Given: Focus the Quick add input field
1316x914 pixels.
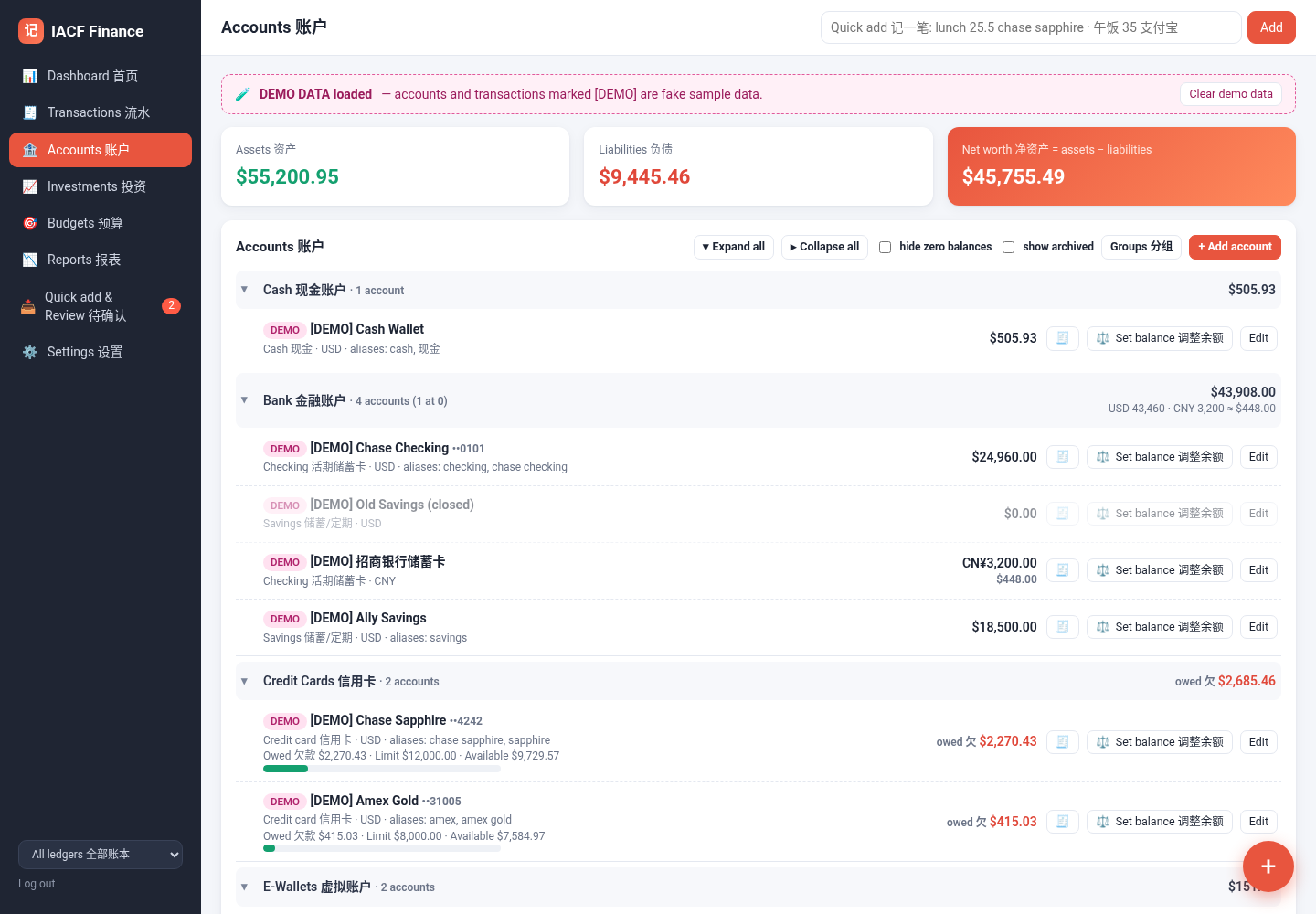Looking at the screenshot, I should (x=1031, y=27).
